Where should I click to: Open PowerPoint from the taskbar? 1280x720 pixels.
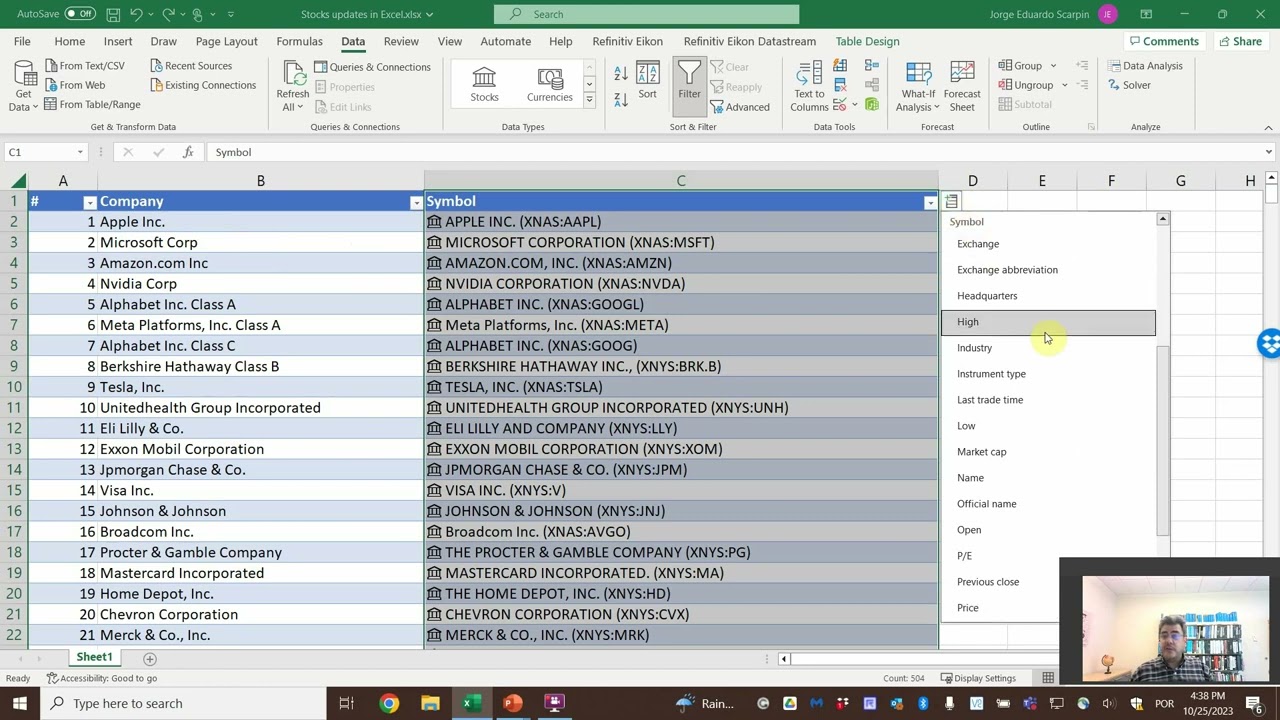click(512, 703)
